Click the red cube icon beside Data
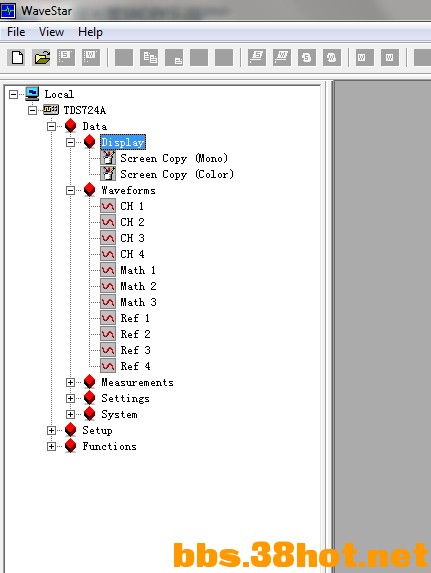 click(x=71, y=126)
